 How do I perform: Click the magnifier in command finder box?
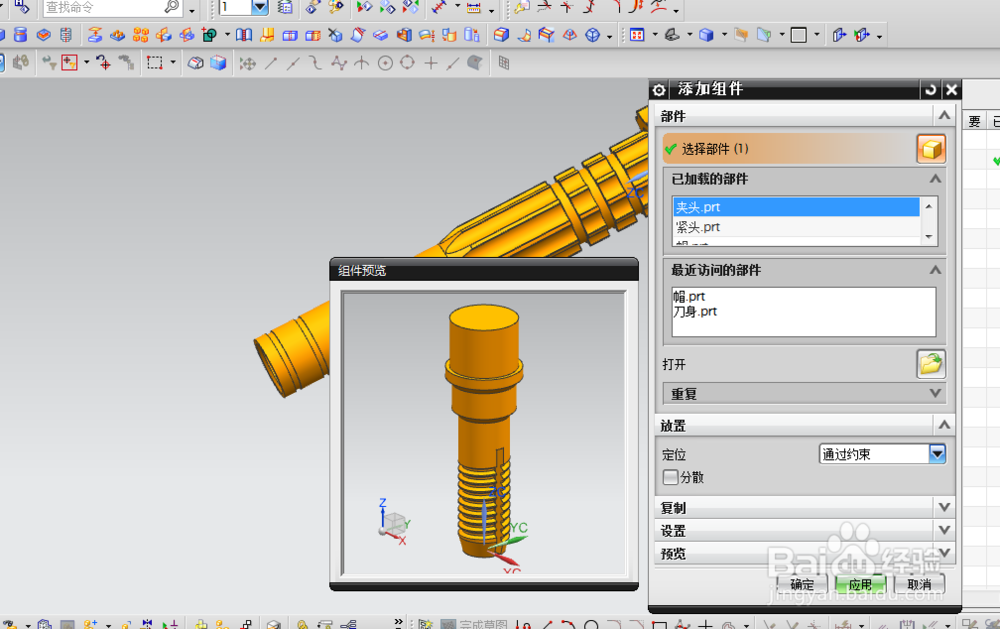172,7
